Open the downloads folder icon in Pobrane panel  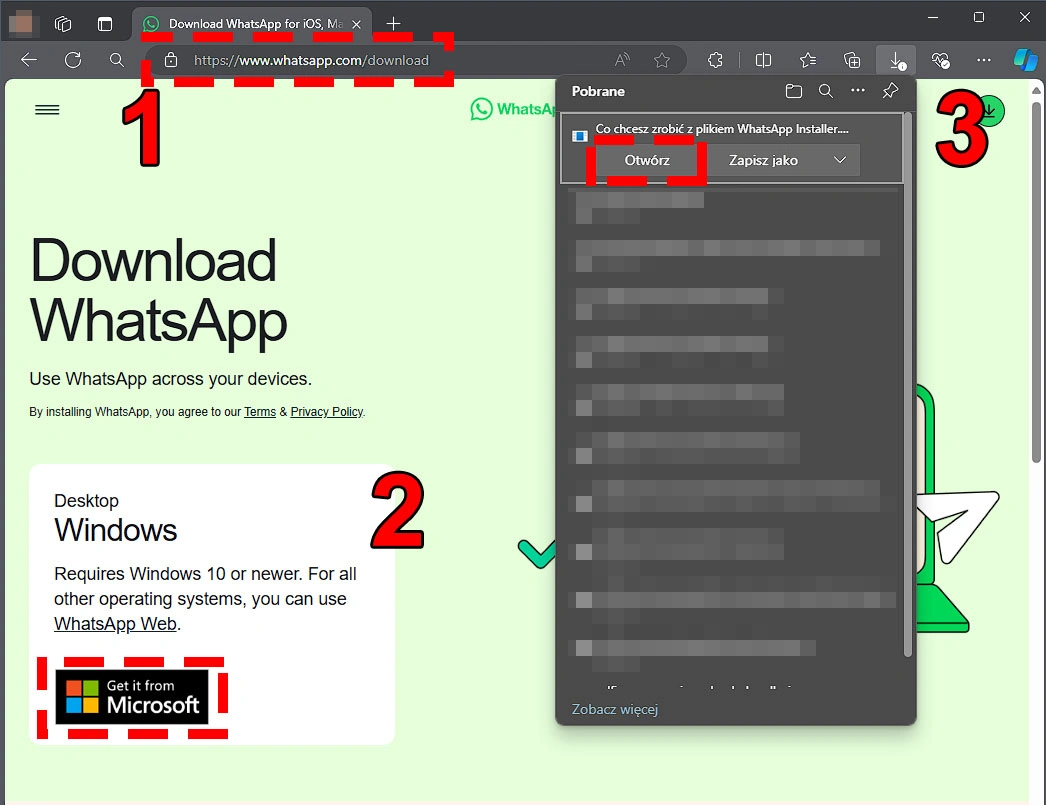click(x=793, y=91)
